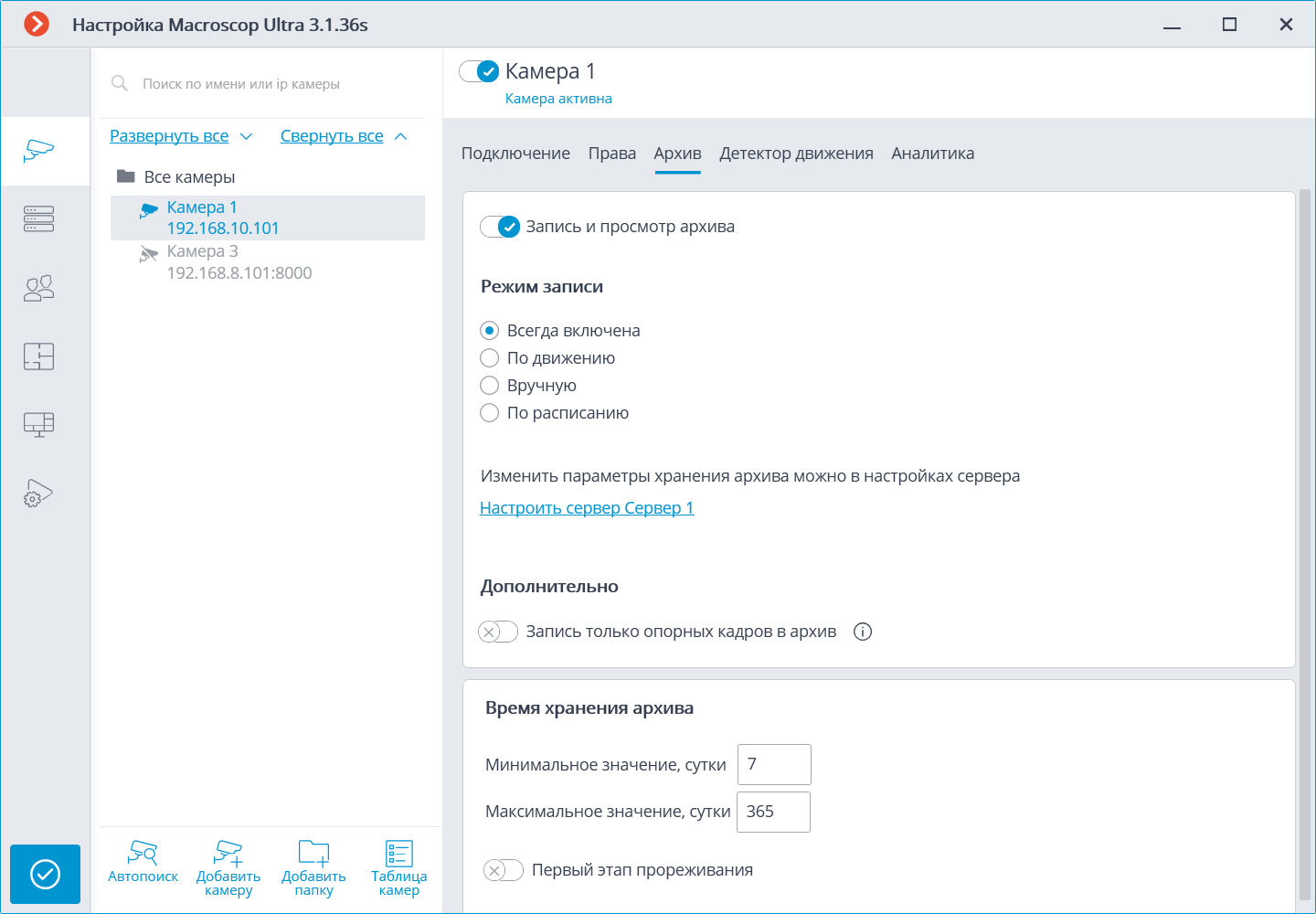Switch to 'Архив' tab
The image size is (1316, 914).
click(677, 154)
